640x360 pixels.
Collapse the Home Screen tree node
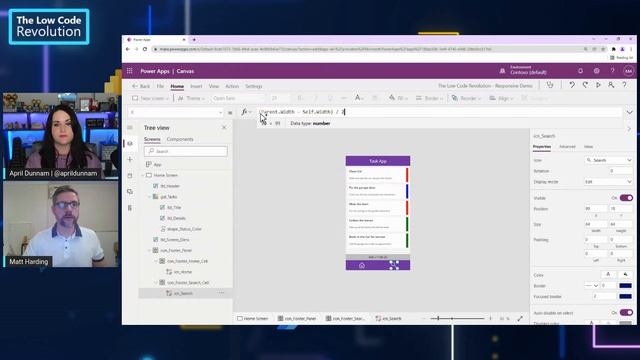coord(143,175)
